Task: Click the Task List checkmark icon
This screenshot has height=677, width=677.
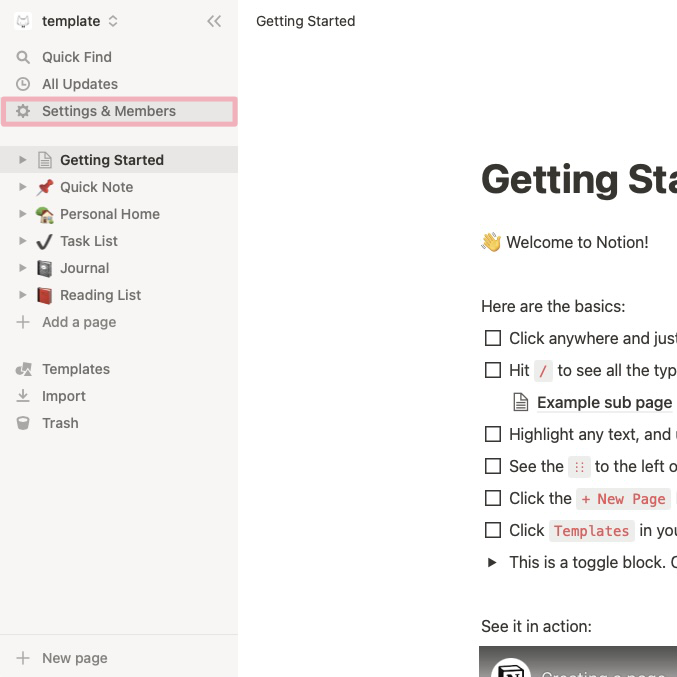Action: pos(44,241)
